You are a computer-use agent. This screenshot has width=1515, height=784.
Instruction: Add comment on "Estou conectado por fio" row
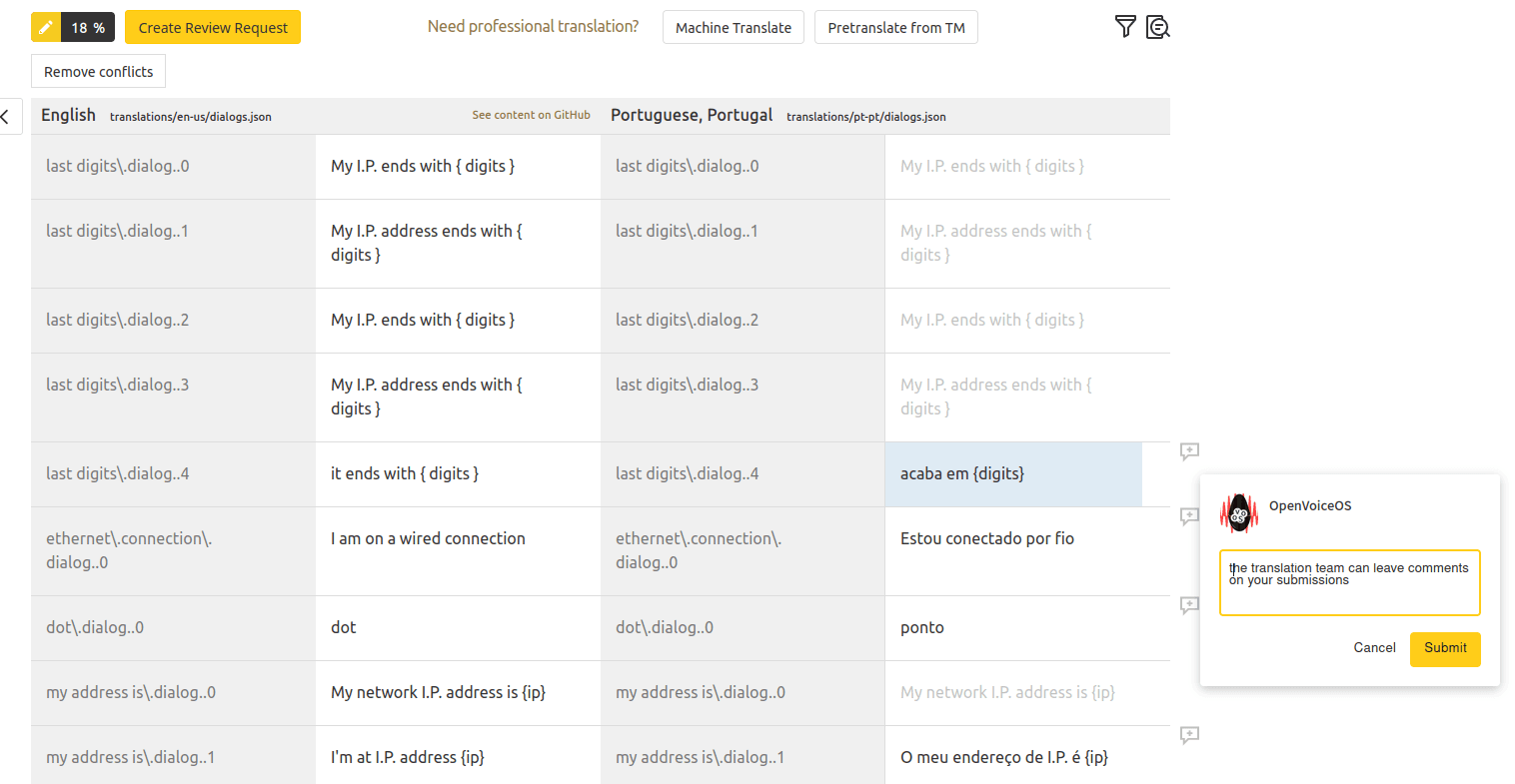click(x=1189, y=516)
